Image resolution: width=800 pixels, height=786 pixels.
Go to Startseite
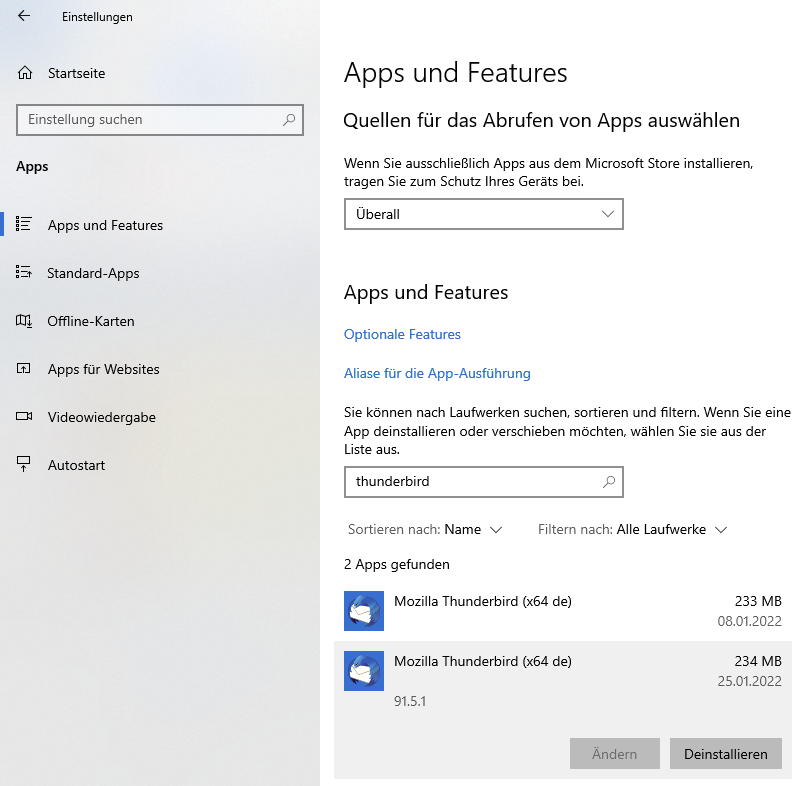160,73
